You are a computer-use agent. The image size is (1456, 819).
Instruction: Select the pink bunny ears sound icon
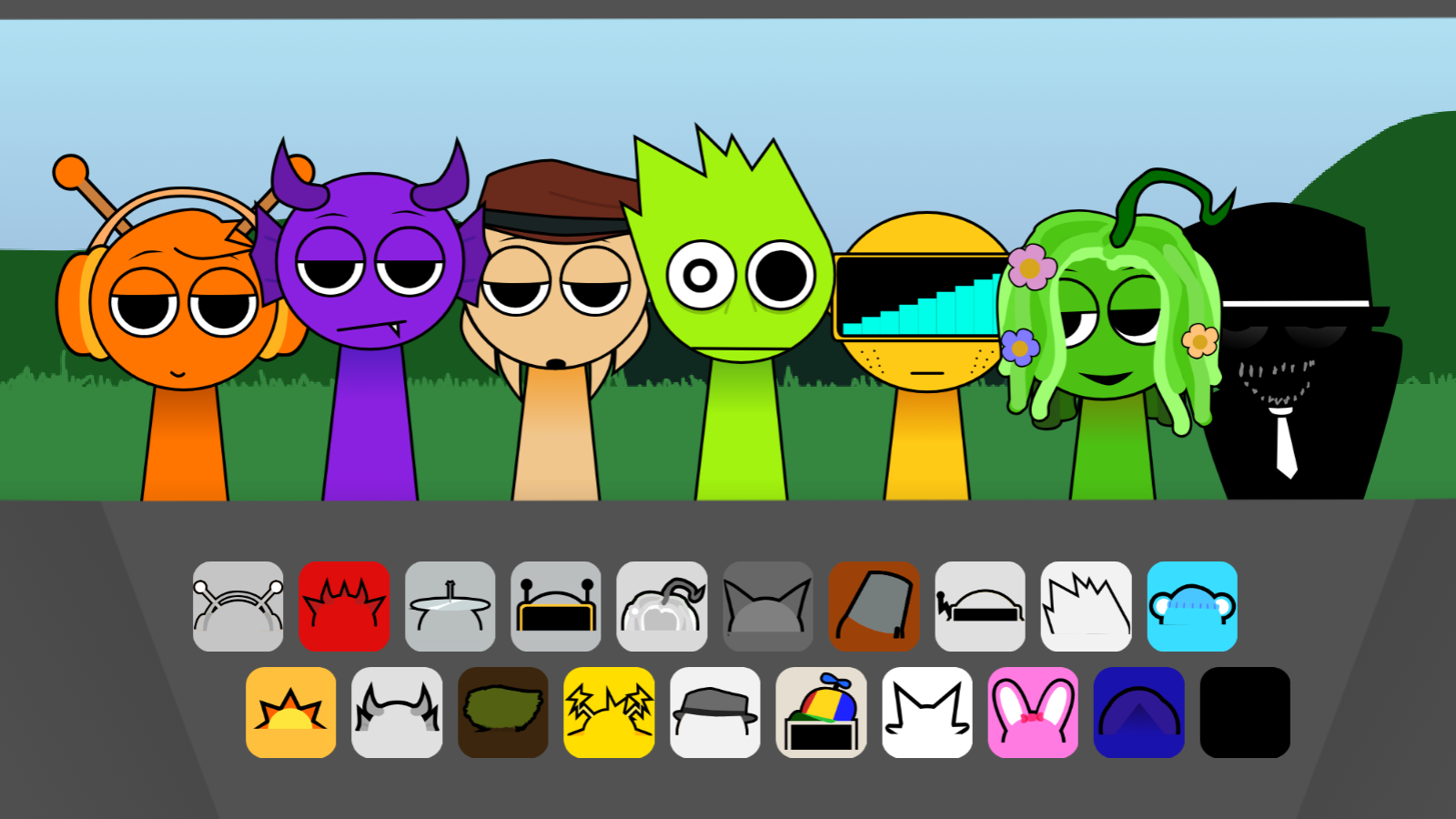[1031, 712]
